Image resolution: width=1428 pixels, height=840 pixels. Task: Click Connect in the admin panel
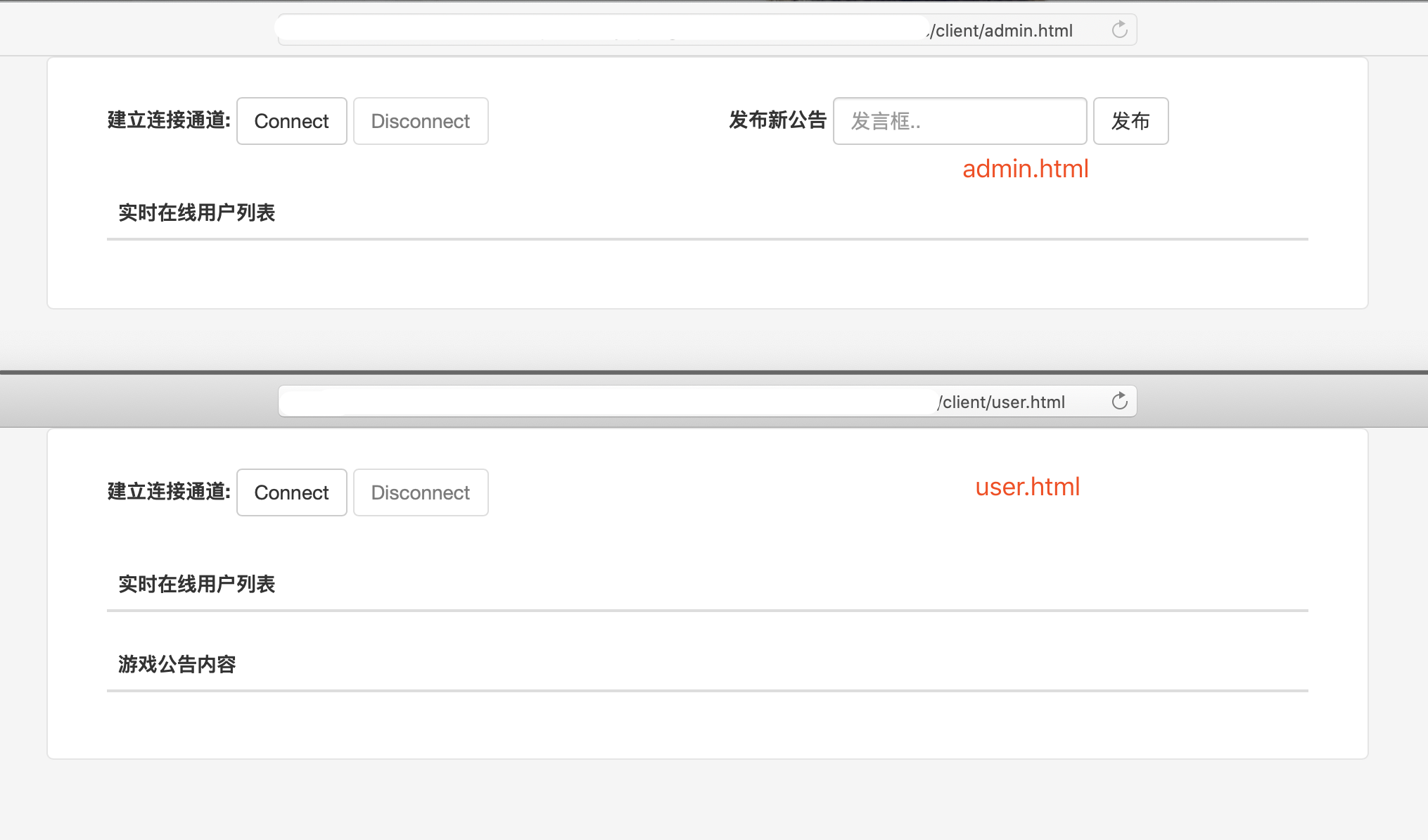[291, 121]
